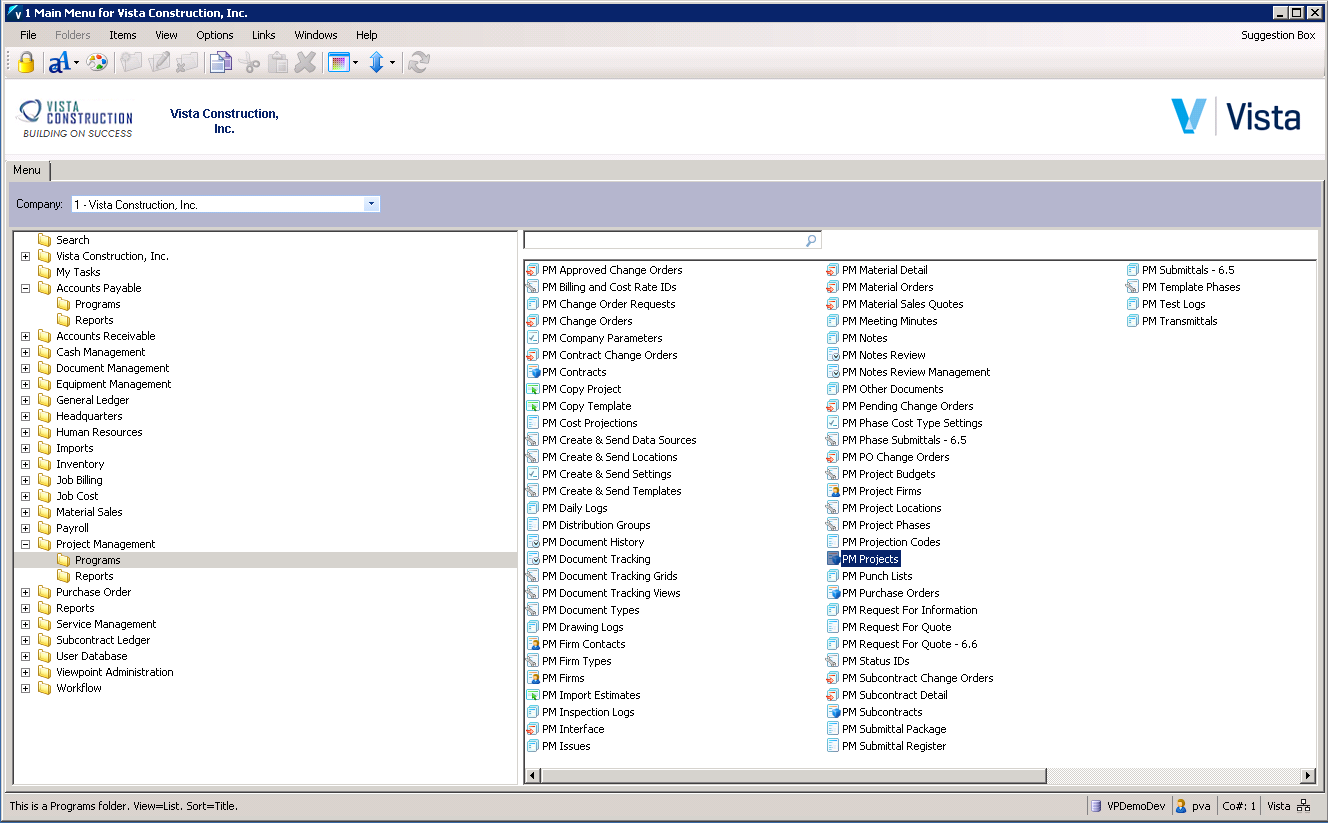1328x823 pixels.
Task: Click the VPDemoDev status bar entry
Action: (x=1127, y=806)
